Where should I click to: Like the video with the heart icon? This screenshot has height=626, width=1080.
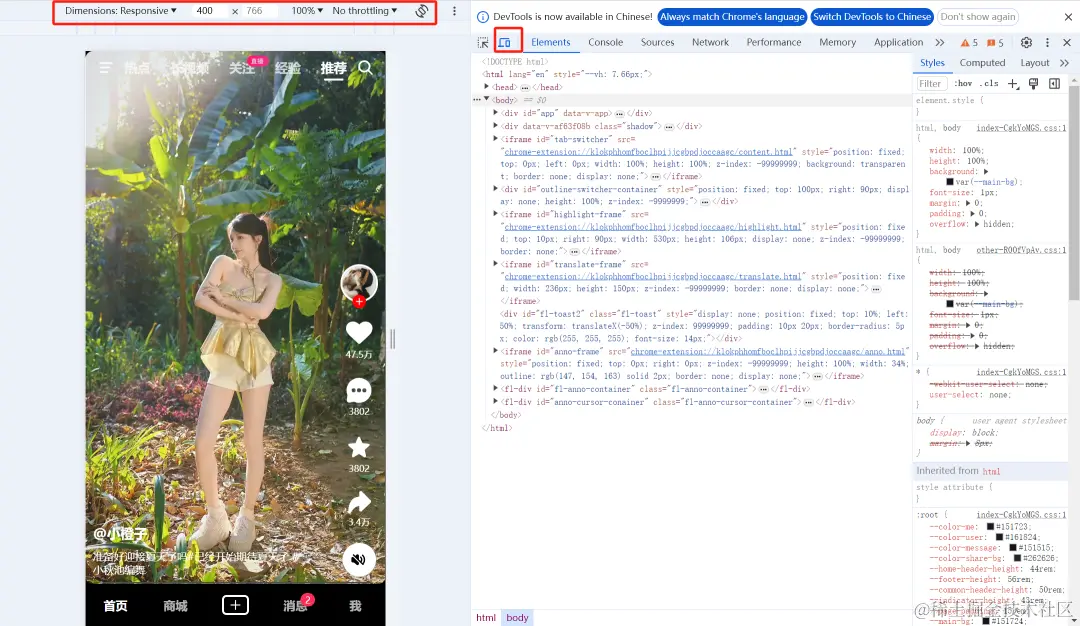(359, 333)
